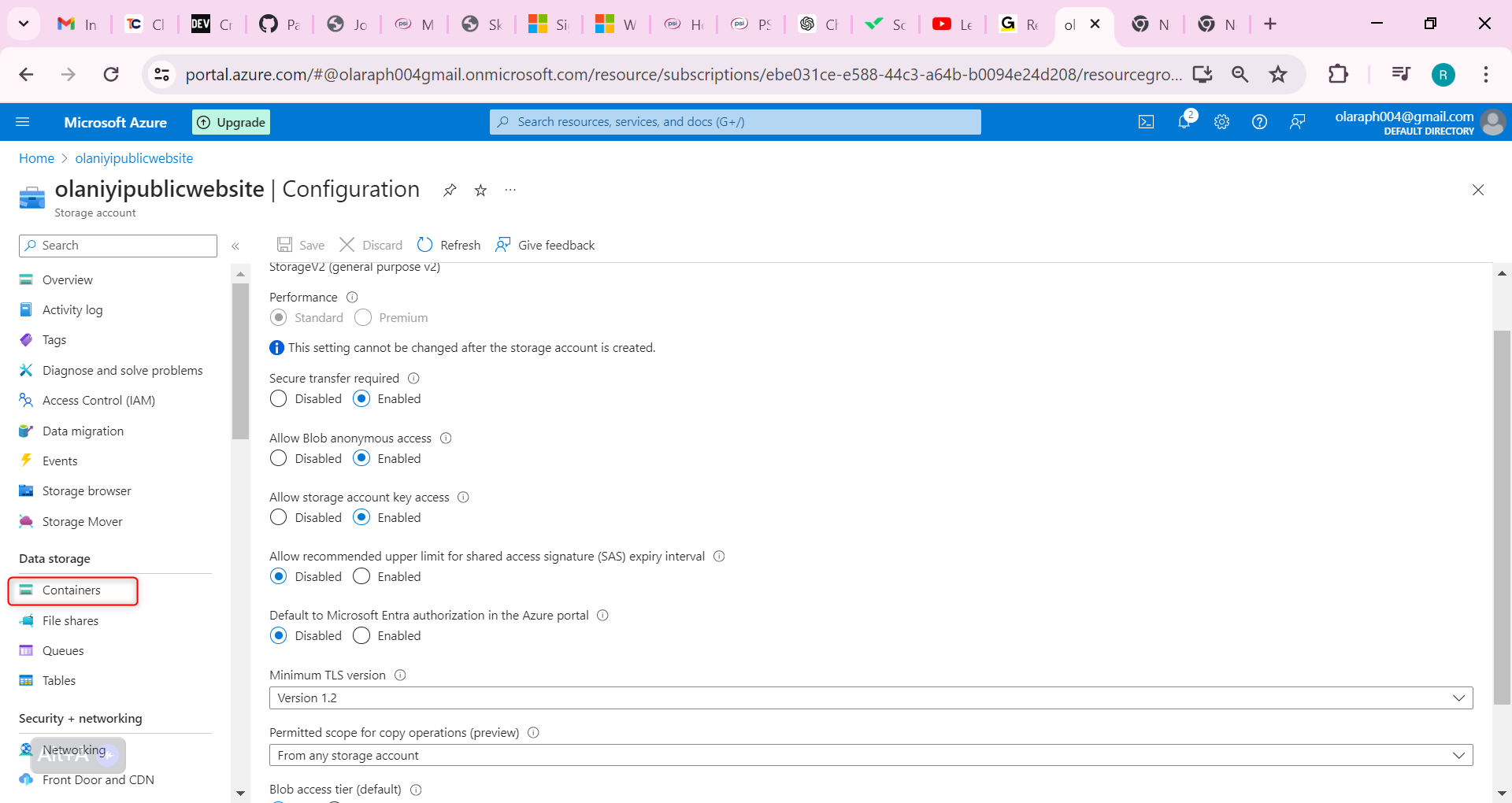Viewport: 1512px width, 803px height.
Task: Show info for Secure transfer required
Action: (x=413, y=378)
